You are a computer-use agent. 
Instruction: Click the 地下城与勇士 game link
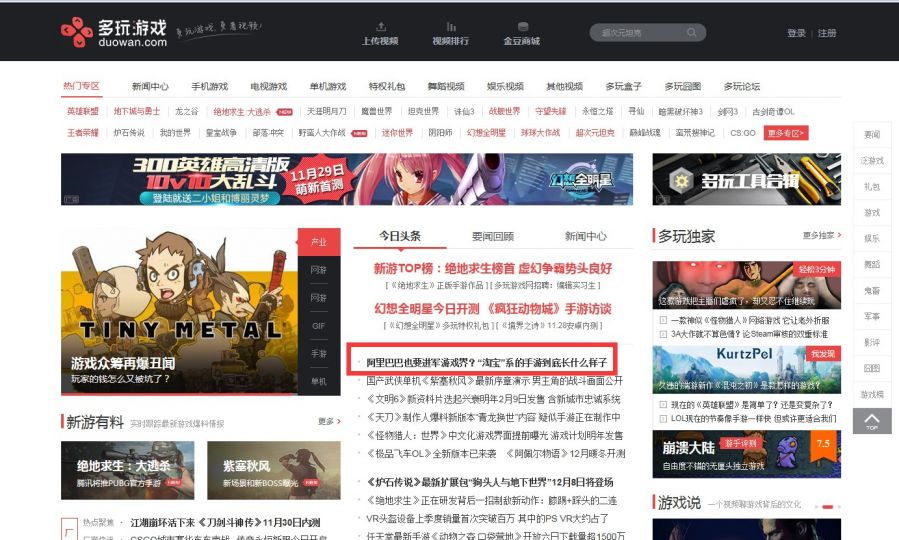136,111
